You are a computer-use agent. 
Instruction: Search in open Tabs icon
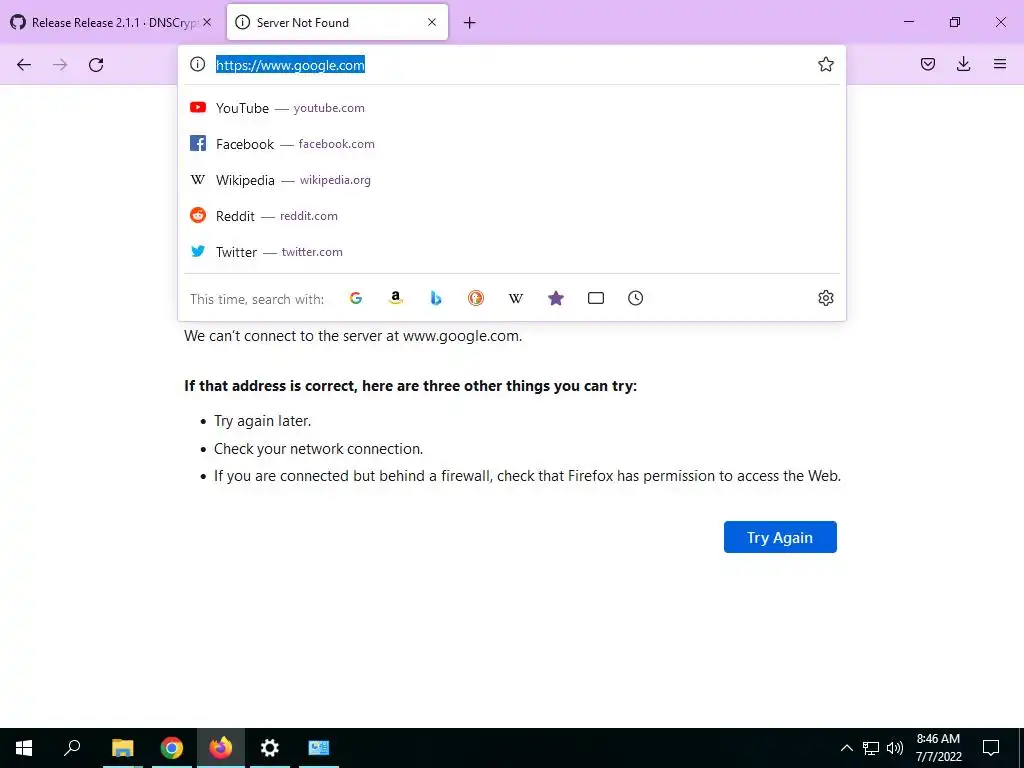(x=596, y=298)
